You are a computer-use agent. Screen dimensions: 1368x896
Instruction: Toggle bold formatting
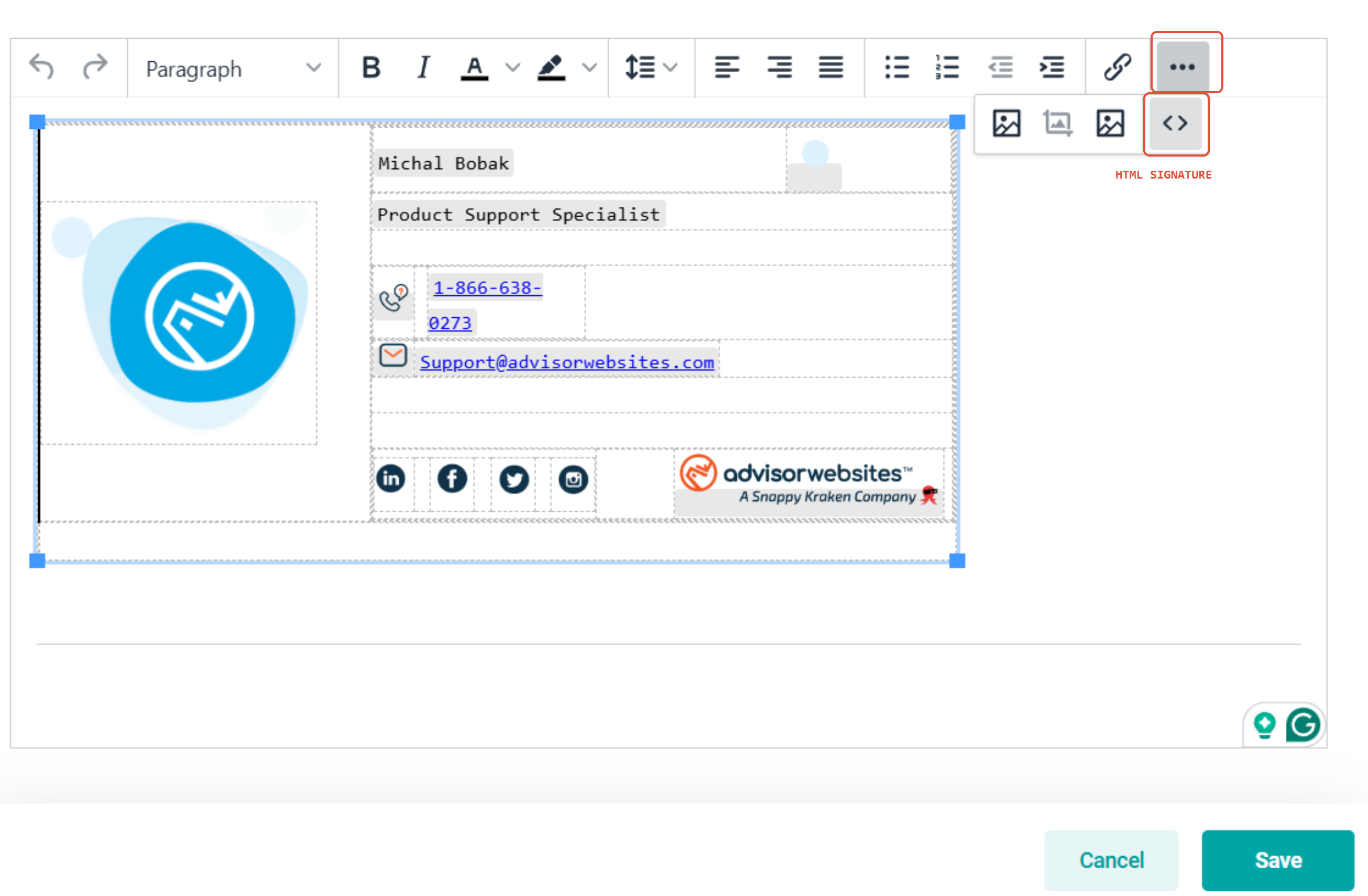(x=371, y=68)
